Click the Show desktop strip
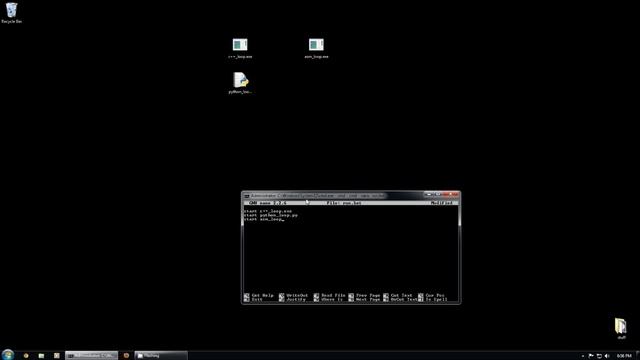 coord(638,356)
